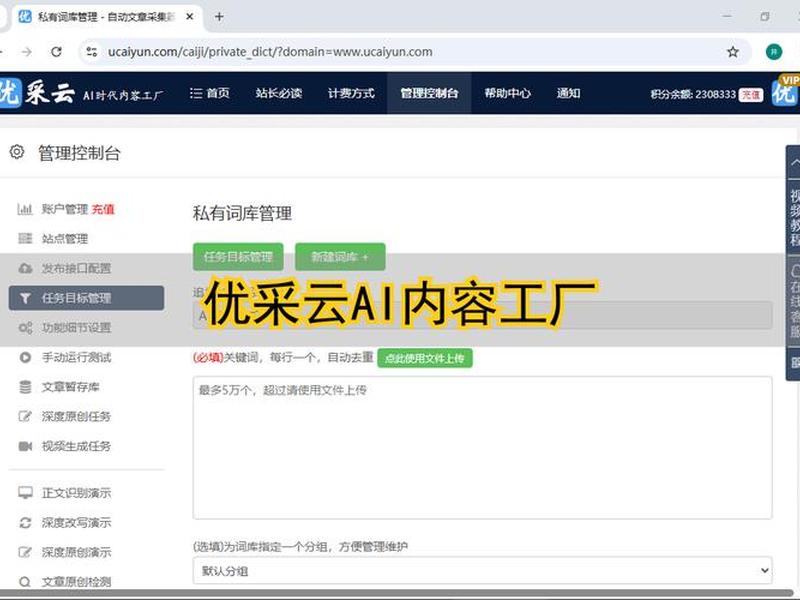800x600 pixels.
Task: Click the forward navigation arrow
Action: point(27,52)
